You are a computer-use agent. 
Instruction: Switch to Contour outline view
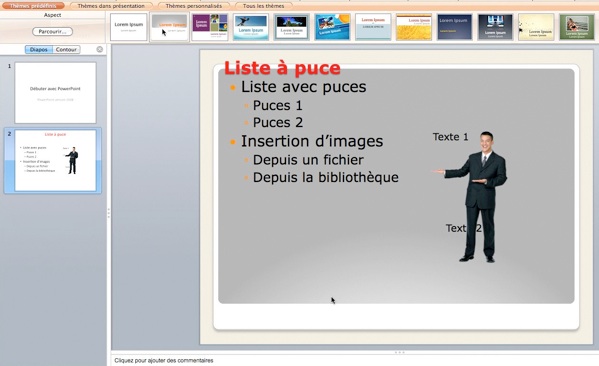point(66,50)
